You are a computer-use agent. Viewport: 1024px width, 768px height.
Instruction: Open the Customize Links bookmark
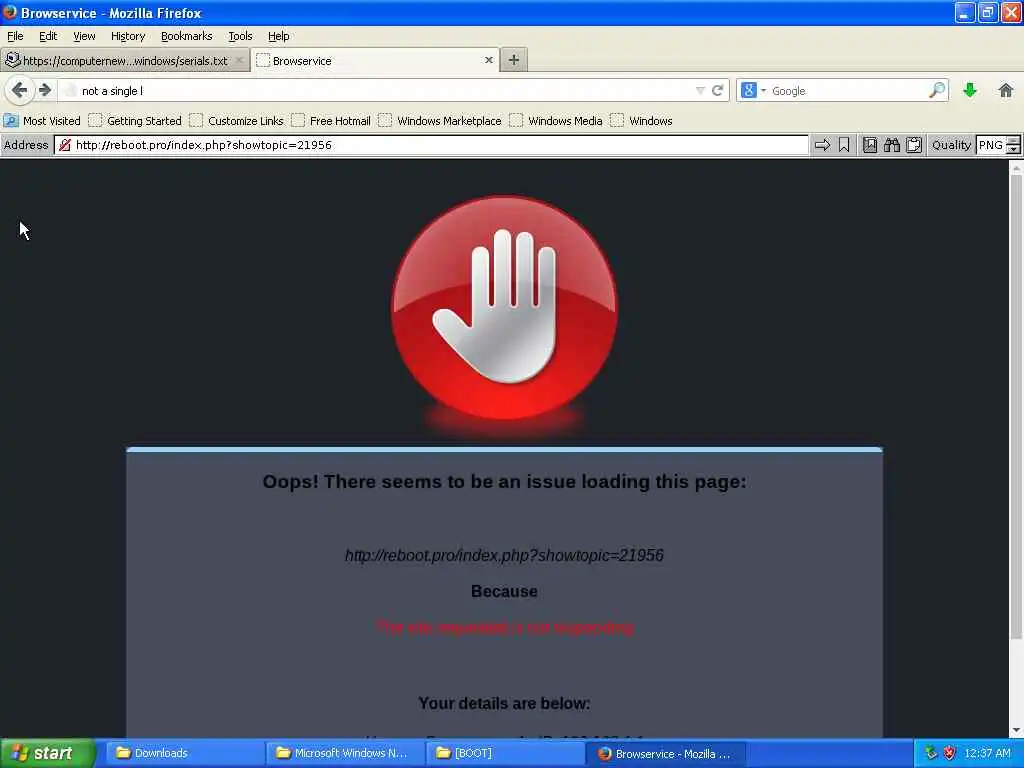tap(237, 121)
